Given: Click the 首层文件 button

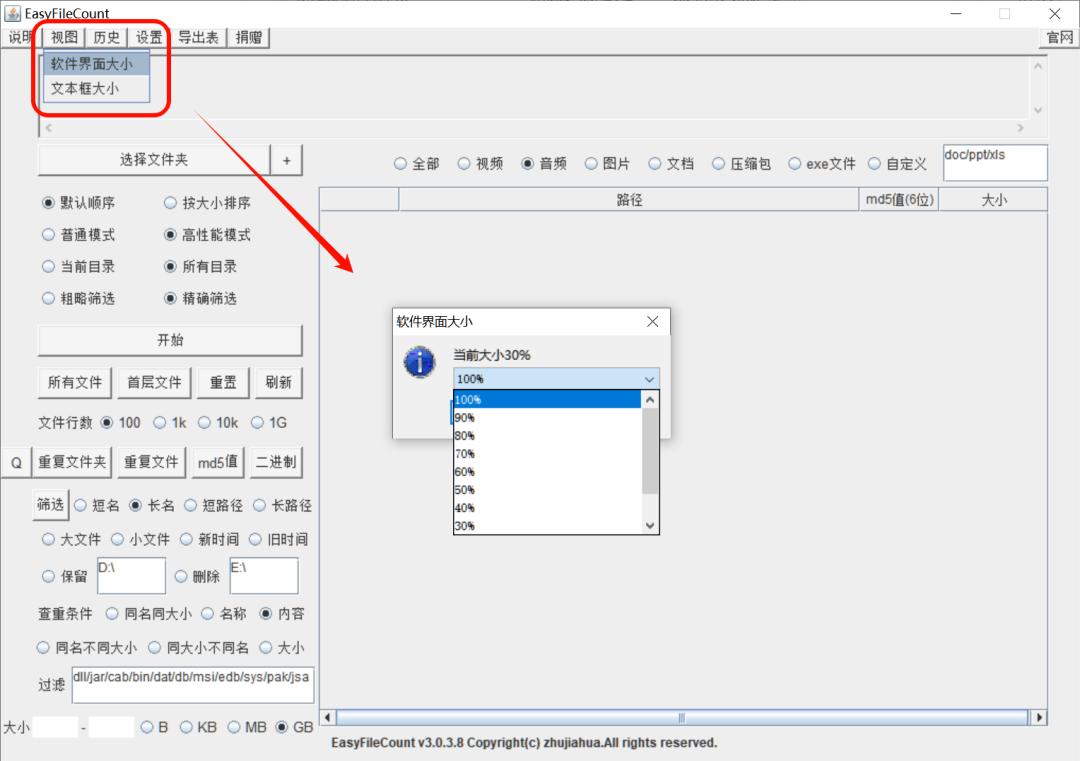Looking at the screenshot, I should [x=154, y=382].
